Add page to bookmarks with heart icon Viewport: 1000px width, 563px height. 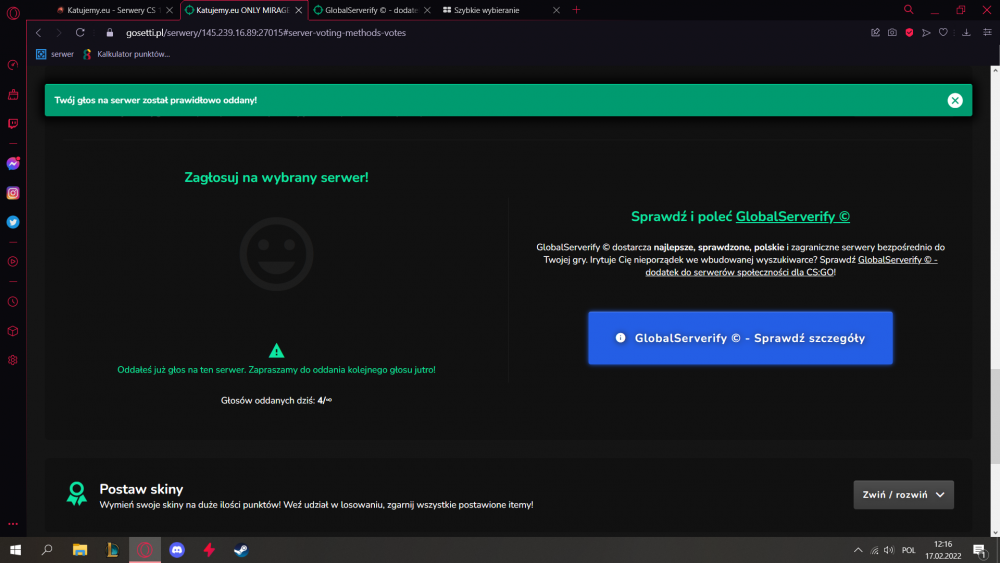click(943, 33)
